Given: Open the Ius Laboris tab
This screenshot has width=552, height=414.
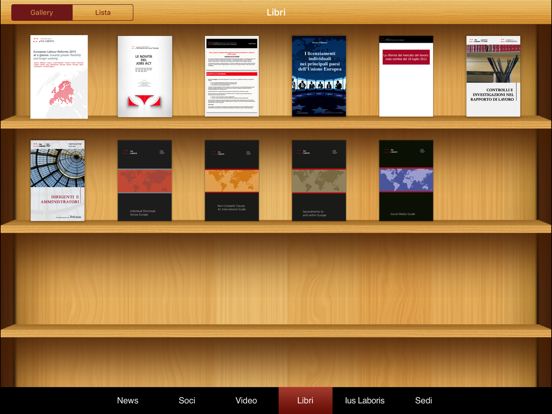Looking at the screenshot, I should pos(365,401).
